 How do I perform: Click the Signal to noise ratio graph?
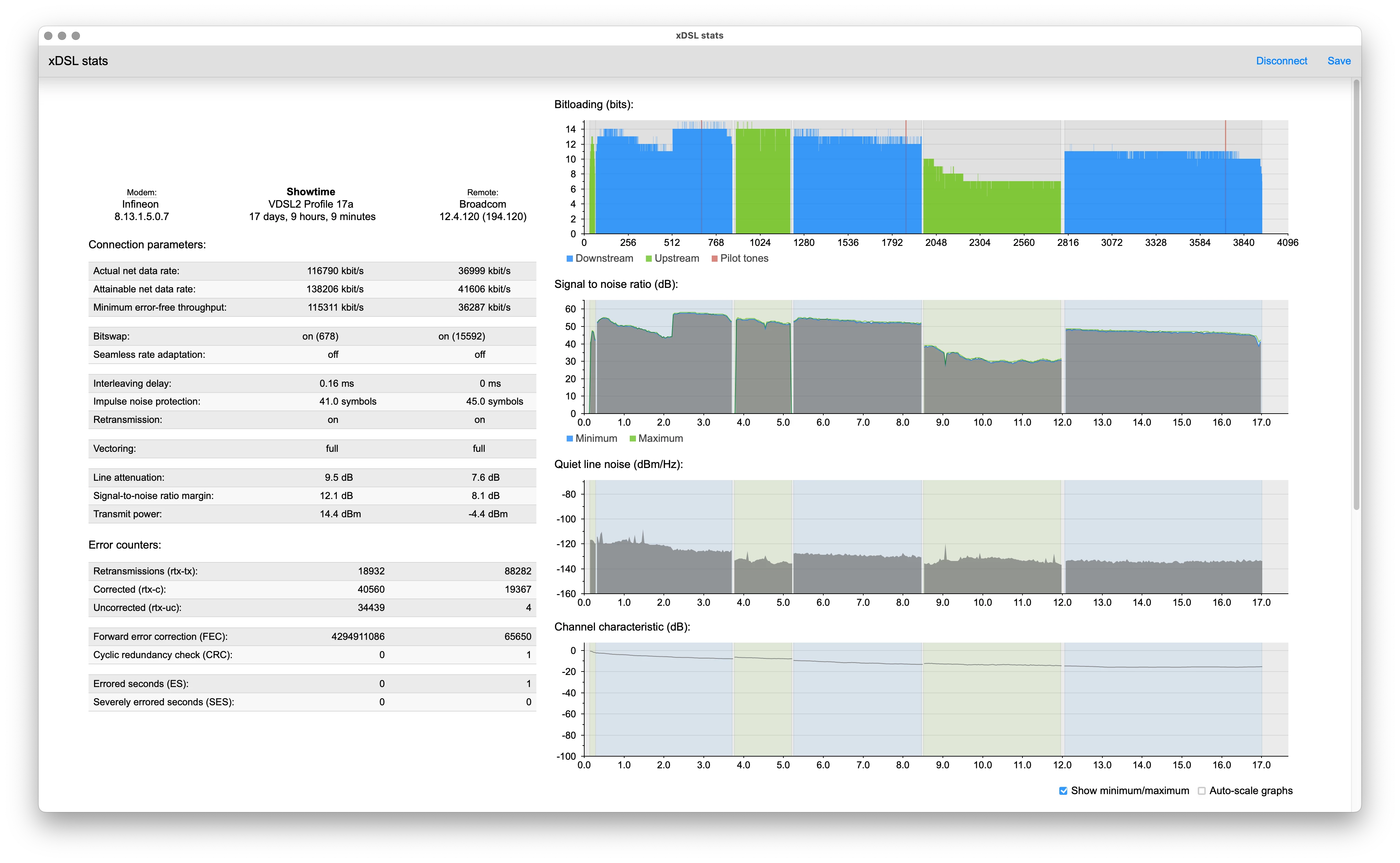coord(935,357)
